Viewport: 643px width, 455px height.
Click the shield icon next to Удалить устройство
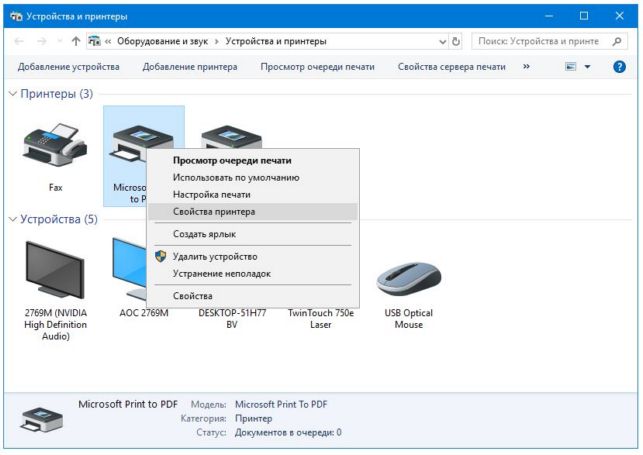[161, 257]
